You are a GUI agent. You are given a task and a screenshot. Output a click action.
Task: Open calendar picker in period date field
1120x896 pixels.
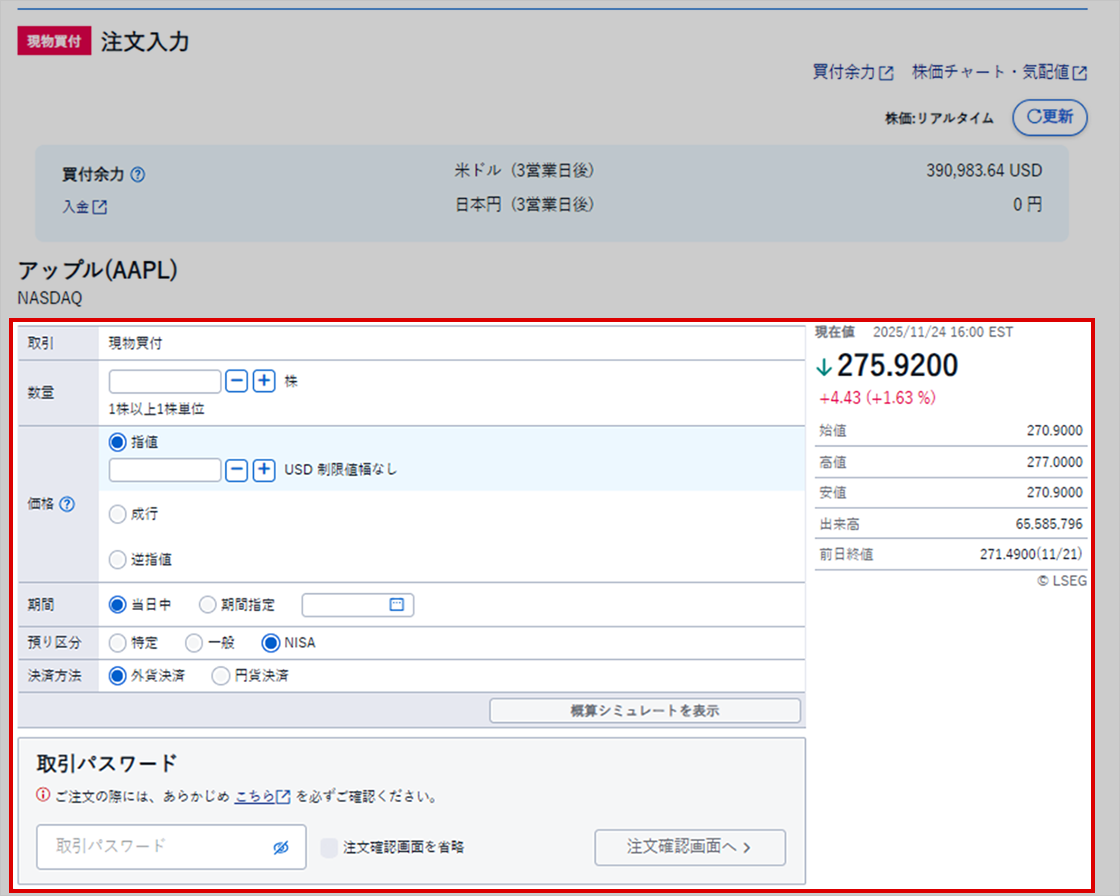click(396, 605)
